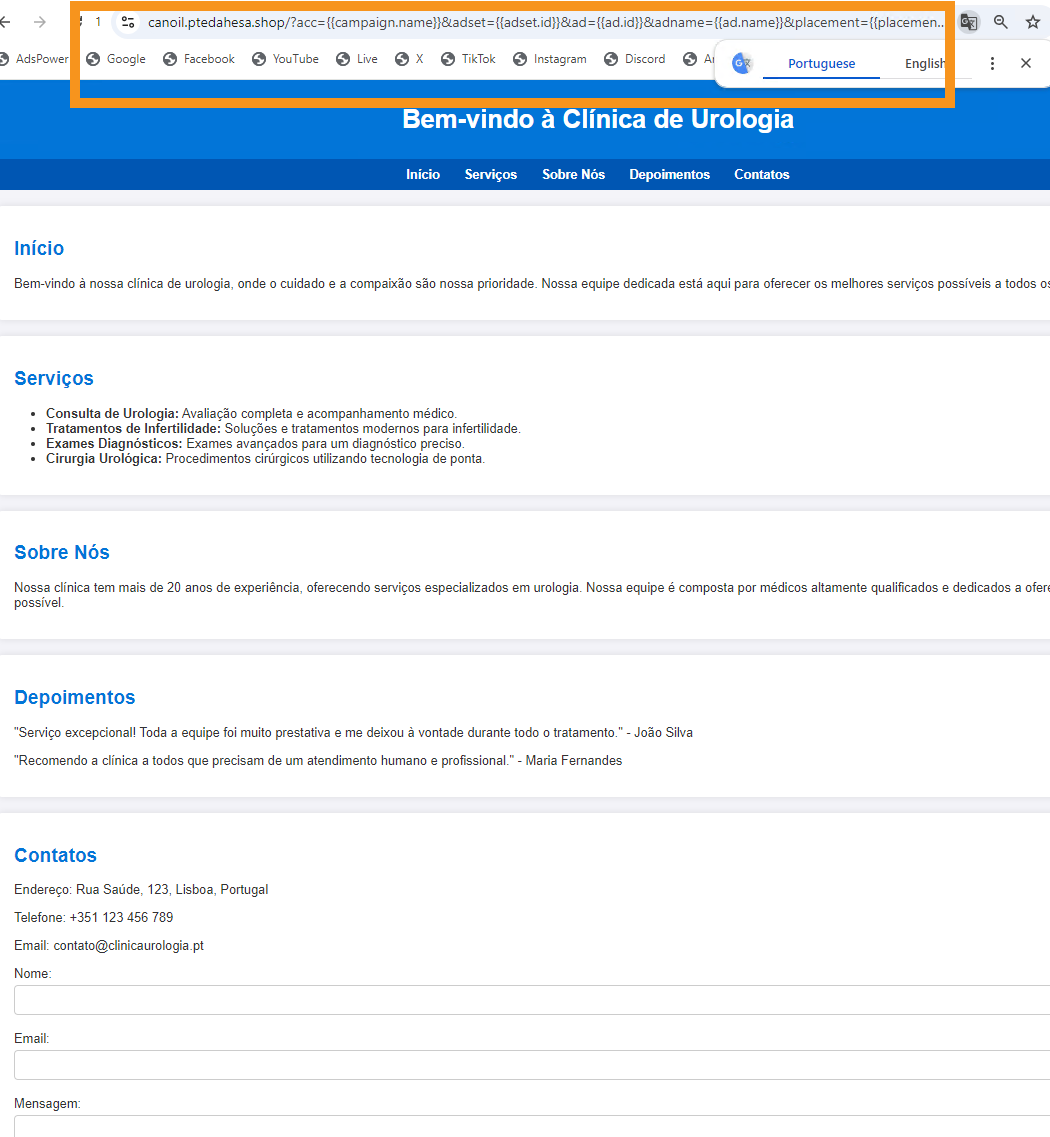Click the Serviços section heading
The width and height of the screenshot is (1050, 1137).
coord(54,379)
